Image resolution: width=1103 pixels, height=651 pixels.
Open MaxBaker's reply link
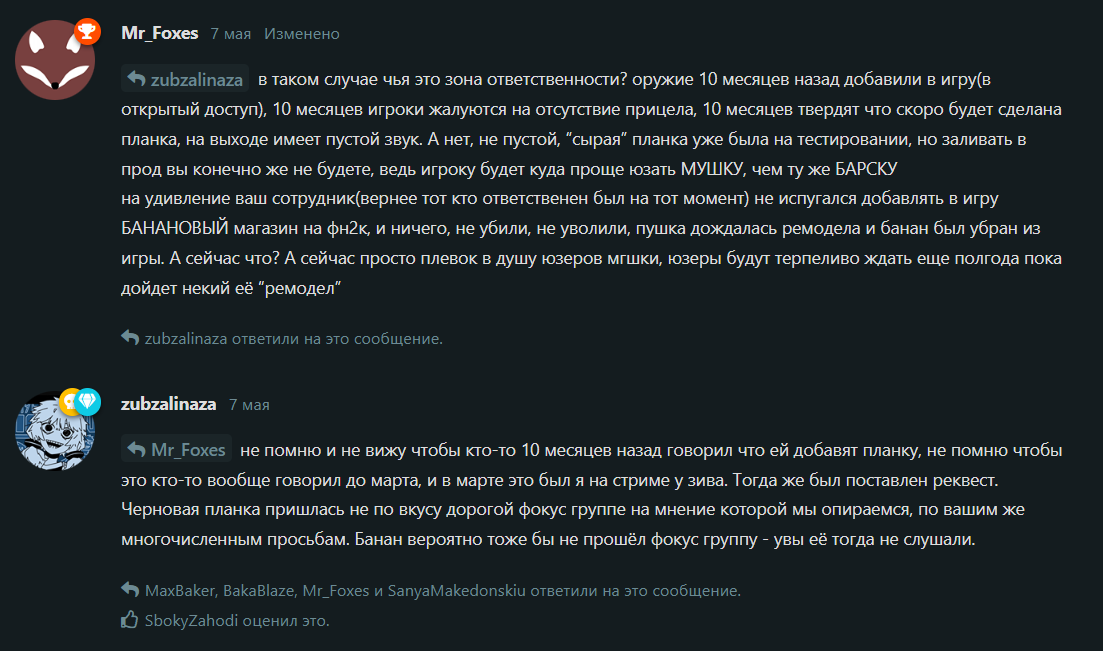179,590
